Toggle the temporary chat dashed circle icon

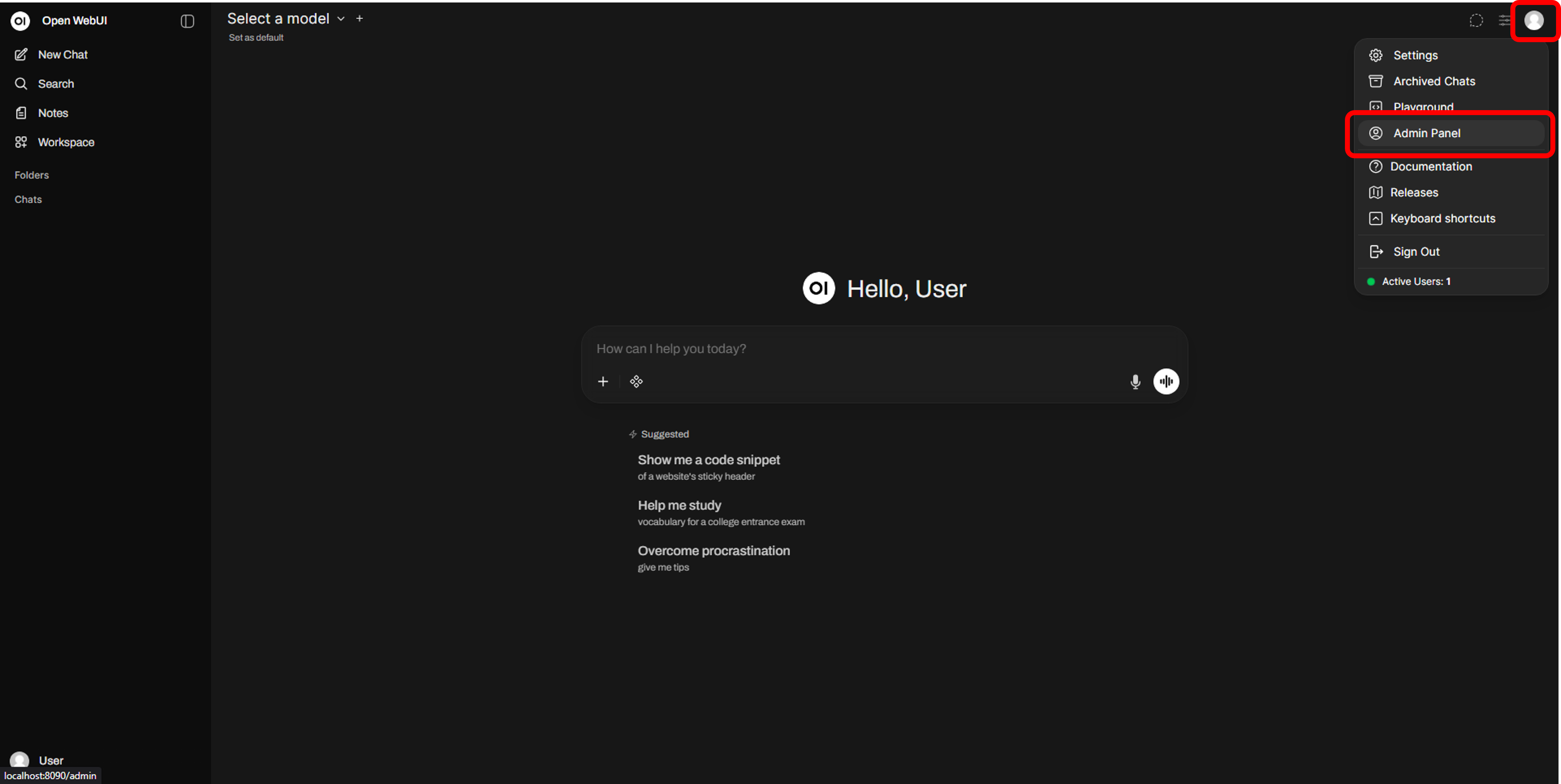[x=1476, y=21]
